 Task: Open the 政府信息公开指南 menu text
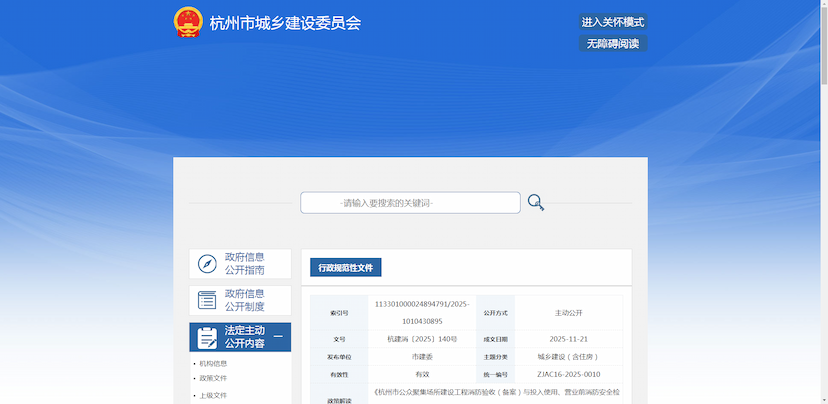(244, 264)
